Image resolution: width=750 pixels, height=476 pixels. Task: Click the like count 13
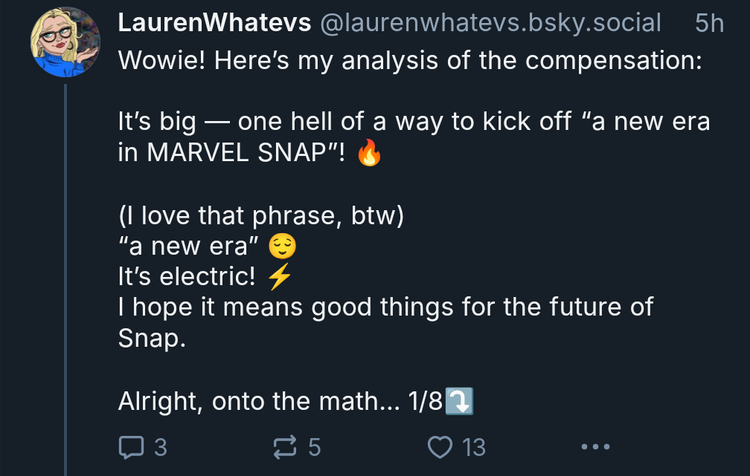(474, 447)
